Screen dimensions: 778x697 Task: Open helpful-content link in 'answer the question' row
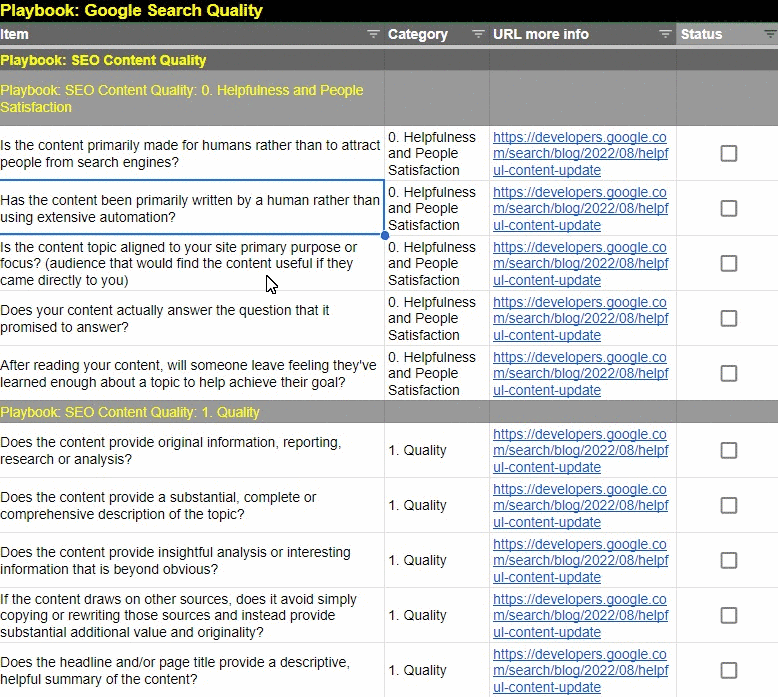coord(581,318)
